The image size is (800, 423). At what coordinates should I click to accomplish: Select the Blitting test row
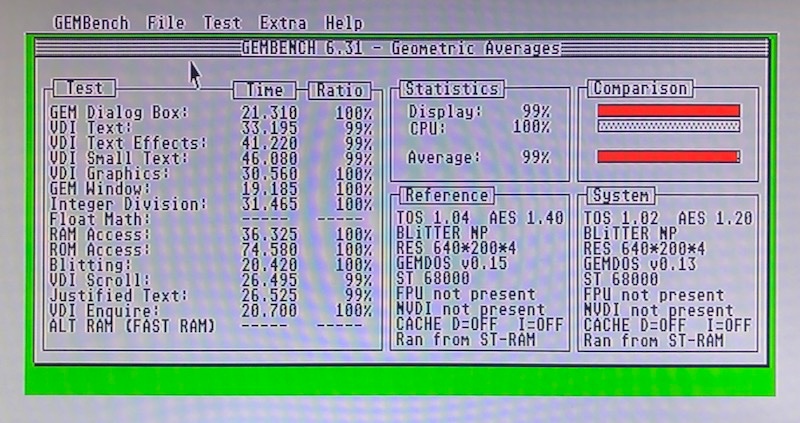(211, 265)
